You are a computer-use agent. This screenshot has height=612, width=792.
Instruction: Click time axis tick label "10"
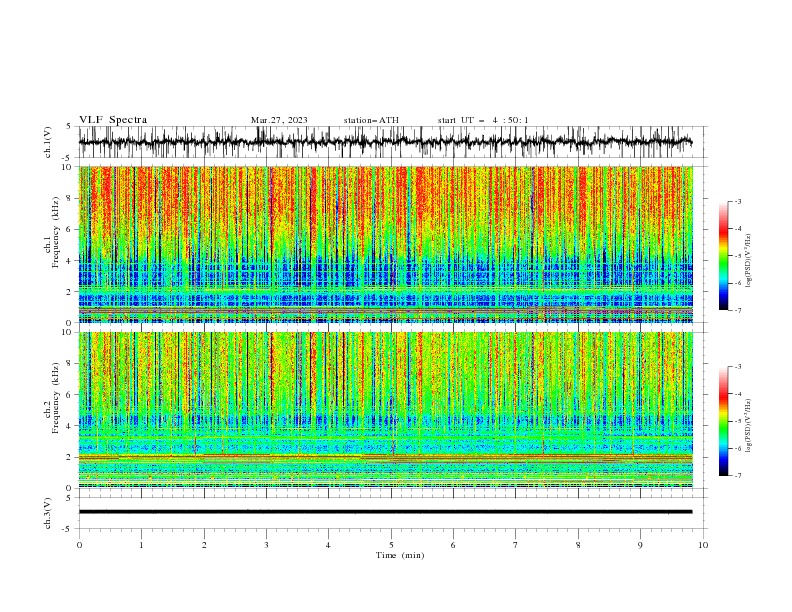703,545
